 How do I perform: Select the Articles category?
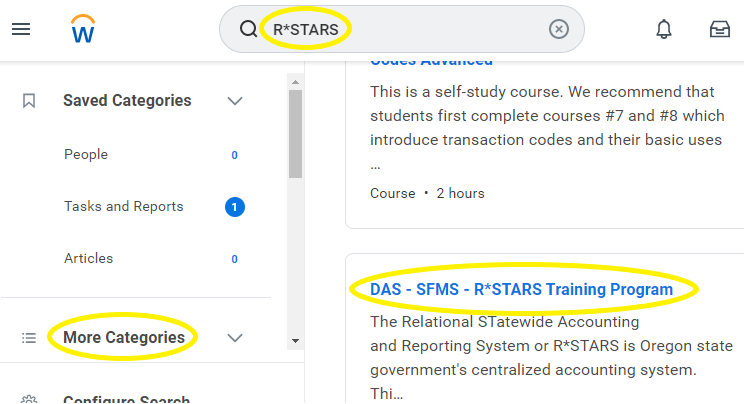pyautogui.click(x=88, y=259)
